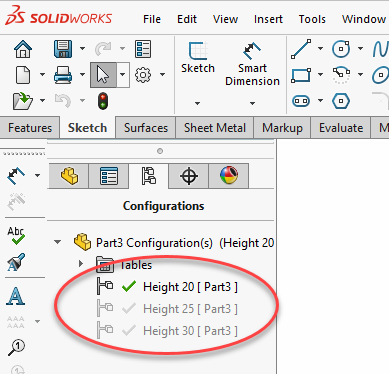389x374 pixels.
Task: Activate the Select cursor tool
Action: point(103,75)
